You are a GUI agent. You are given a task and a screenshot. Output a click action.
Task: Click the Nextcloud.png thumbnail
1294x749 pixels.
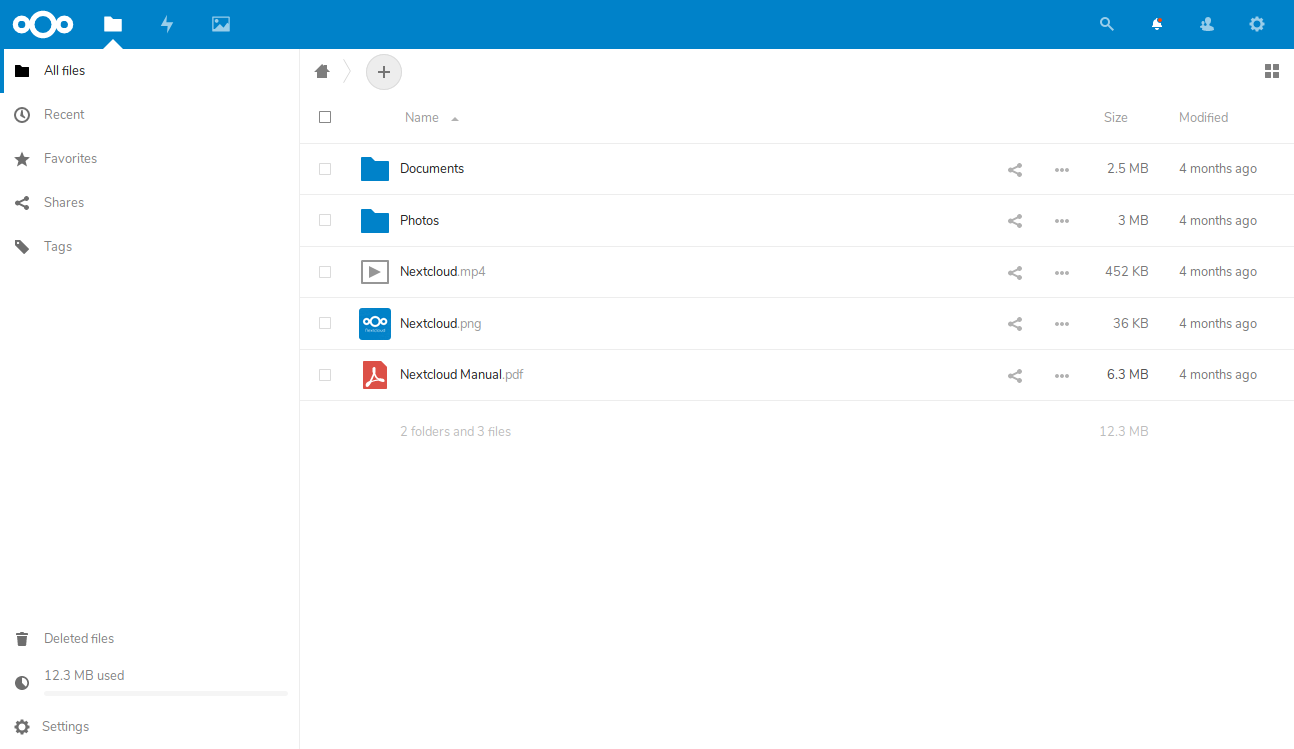pos(375,323)
